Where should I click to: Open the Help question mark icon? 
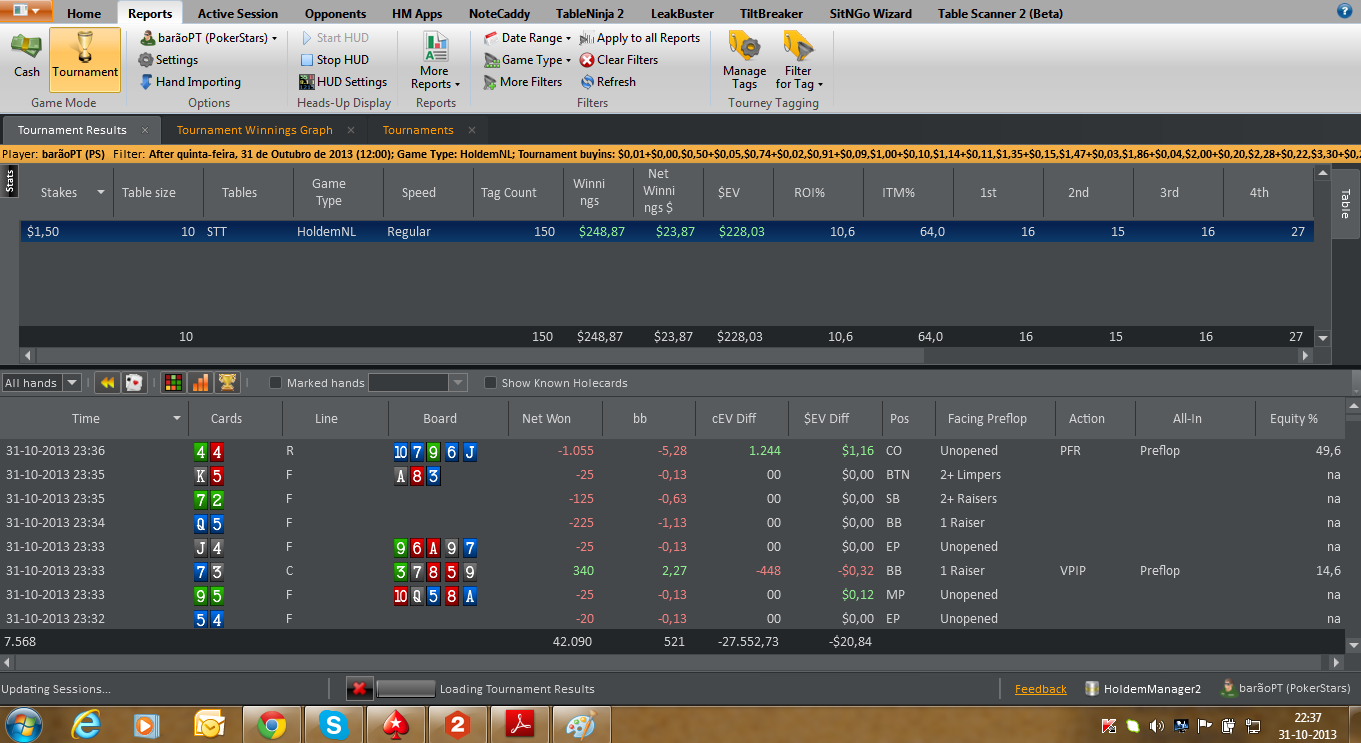coord(1344,10)
